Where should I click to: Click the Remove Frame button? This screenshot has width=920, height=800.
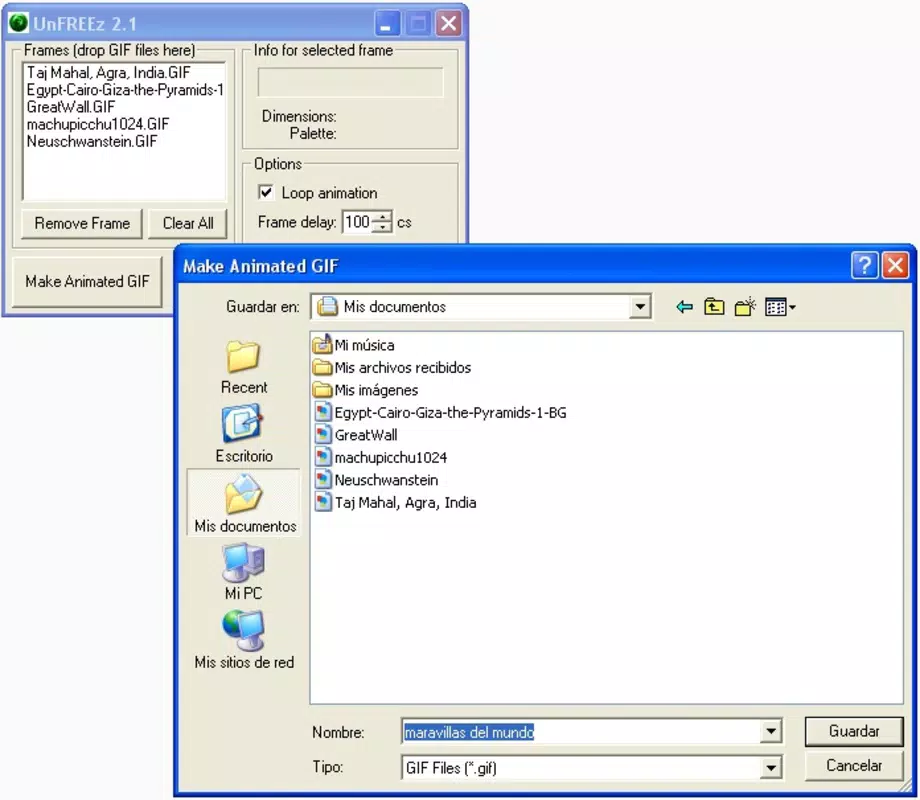pyautogui.click(x=82, y=224)
